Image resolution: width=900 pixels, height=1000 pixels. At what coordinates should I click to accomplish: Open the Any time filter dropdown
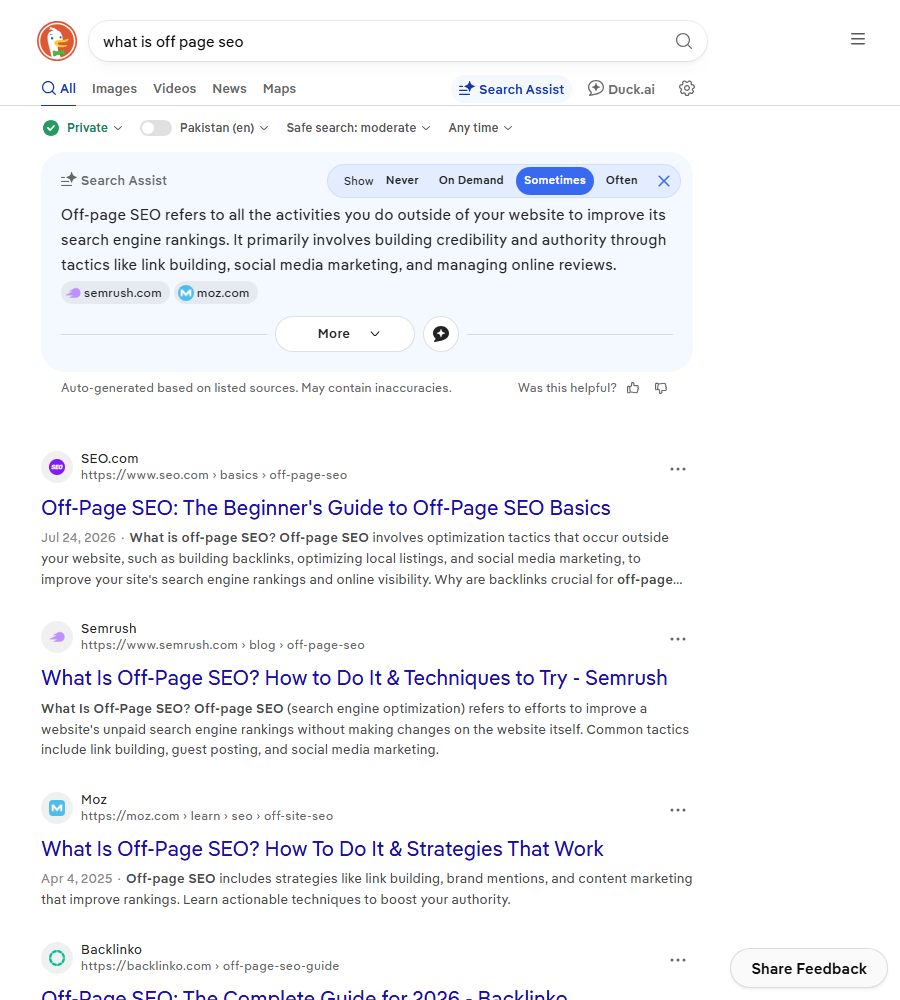tap(480, 128)
